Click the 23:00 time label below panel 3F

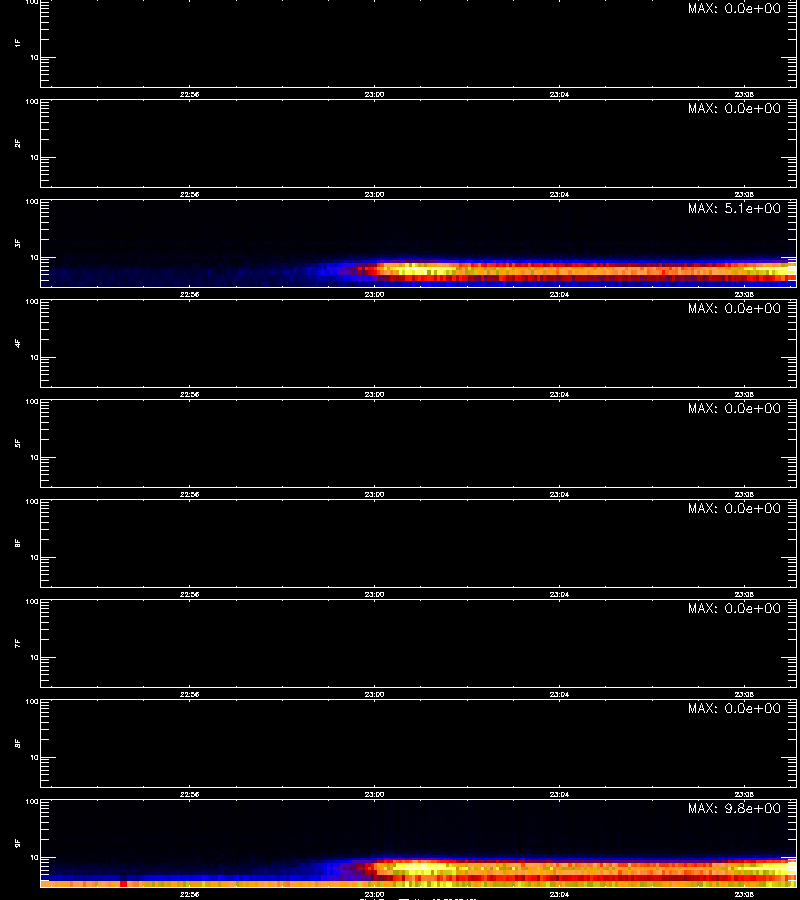point(374,294)
